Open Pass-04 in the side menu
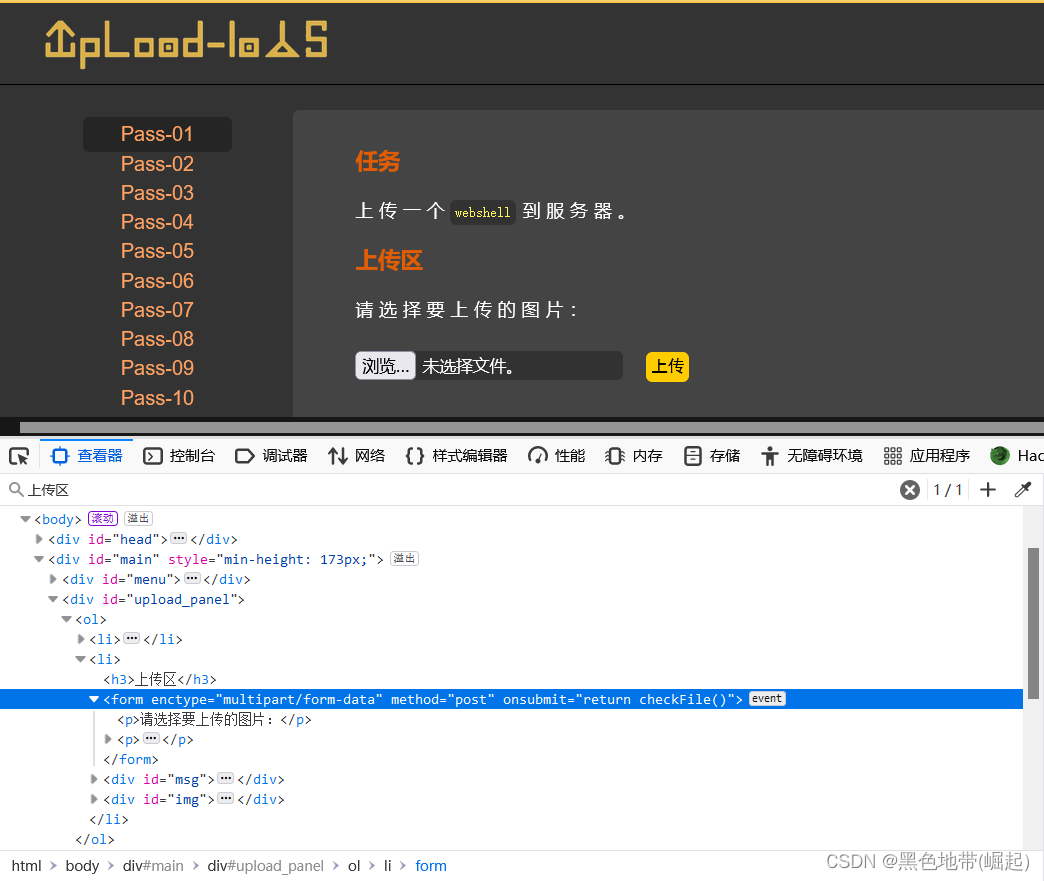The image size is (1044, 881). (x=157, y=222)
